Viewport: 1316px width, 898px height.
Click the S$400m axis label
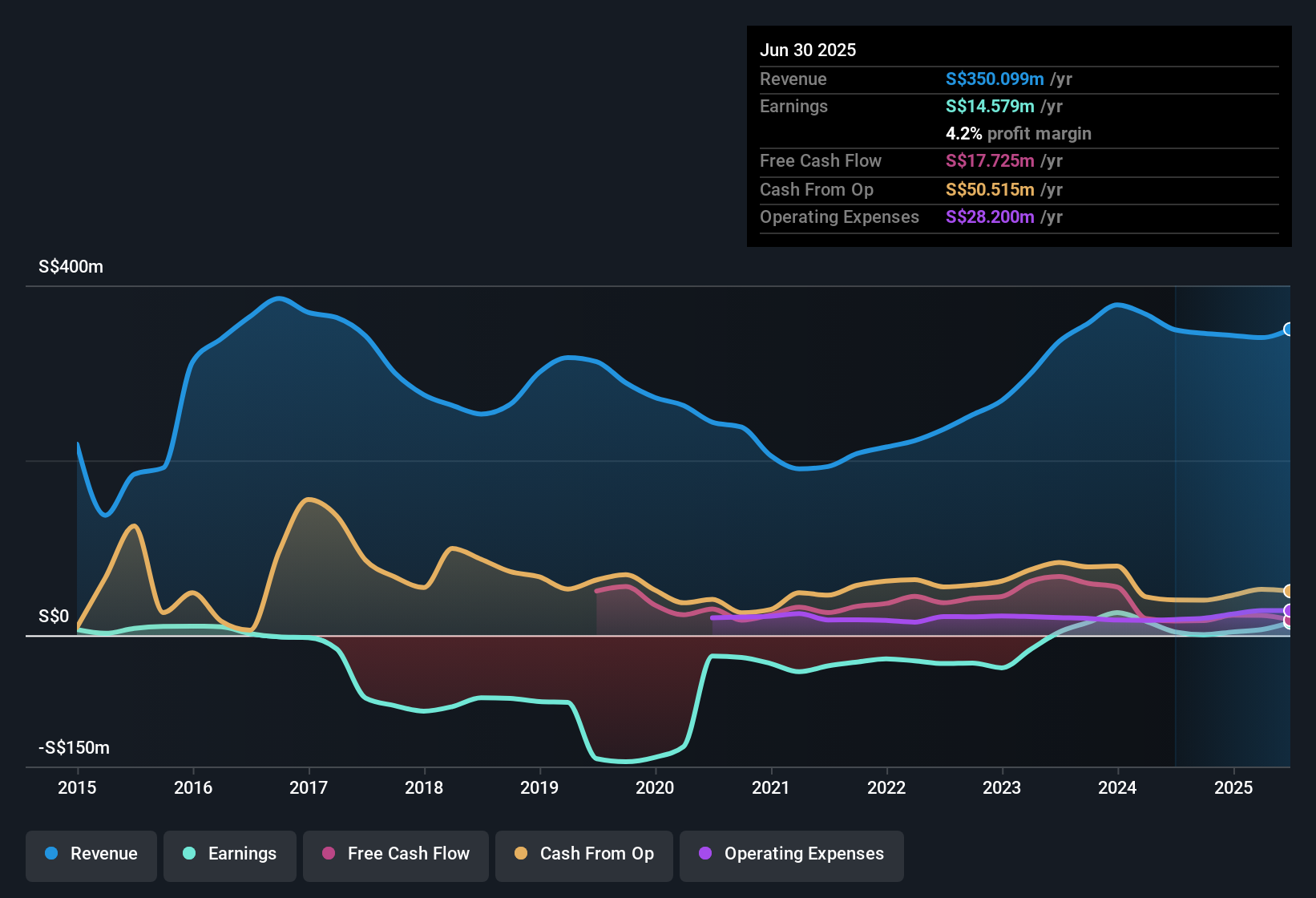point(70,266)
